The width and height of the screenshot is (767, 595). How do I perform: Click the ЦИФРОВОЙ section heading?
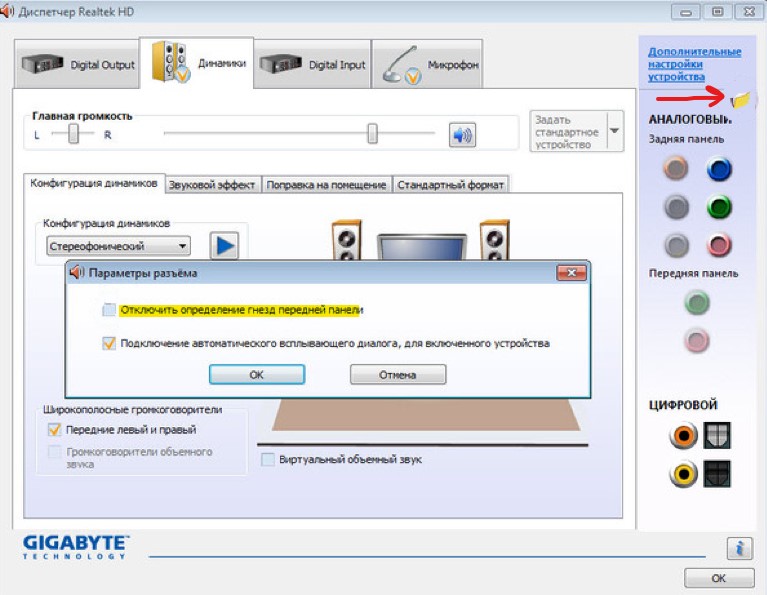pyautogui.click(x=683, y=405)
